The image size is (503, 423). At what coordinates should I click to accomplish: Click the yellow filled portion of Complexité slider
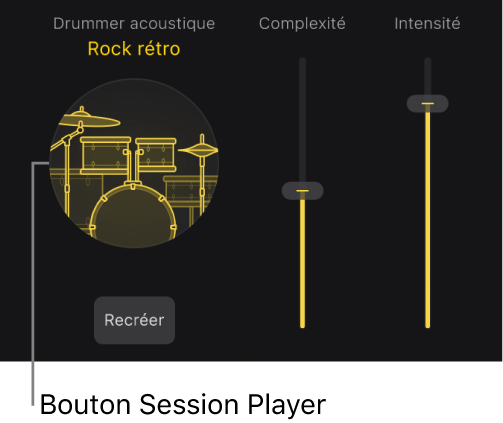tap(302, 263)
